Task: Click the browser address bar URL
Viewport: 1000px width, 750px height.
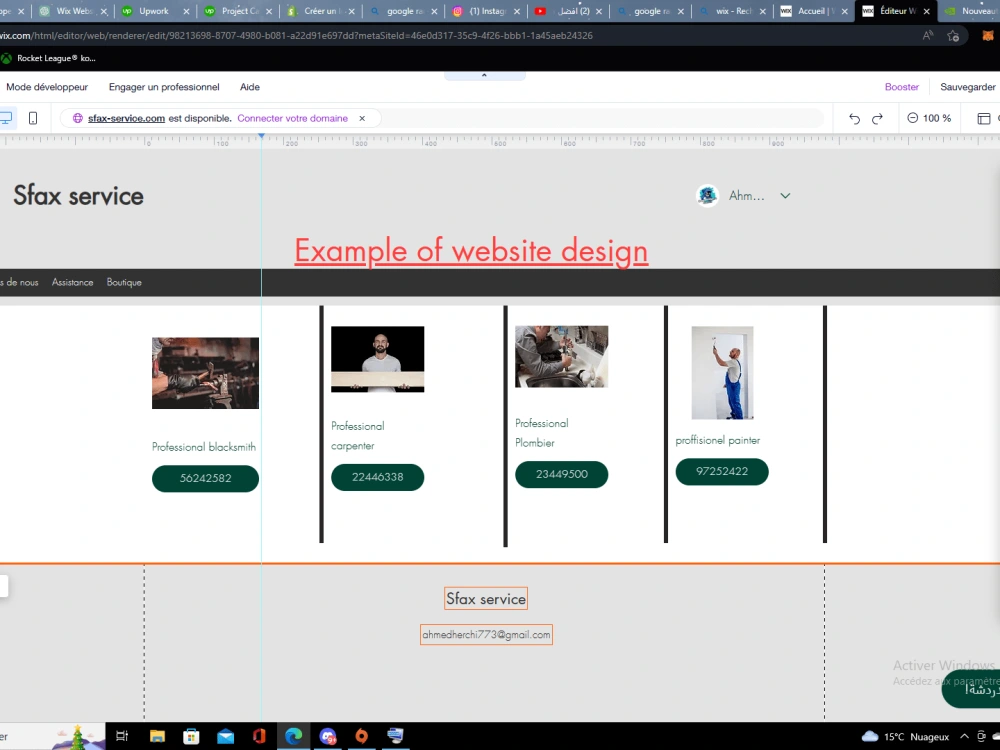Action: tap(296, 36)
